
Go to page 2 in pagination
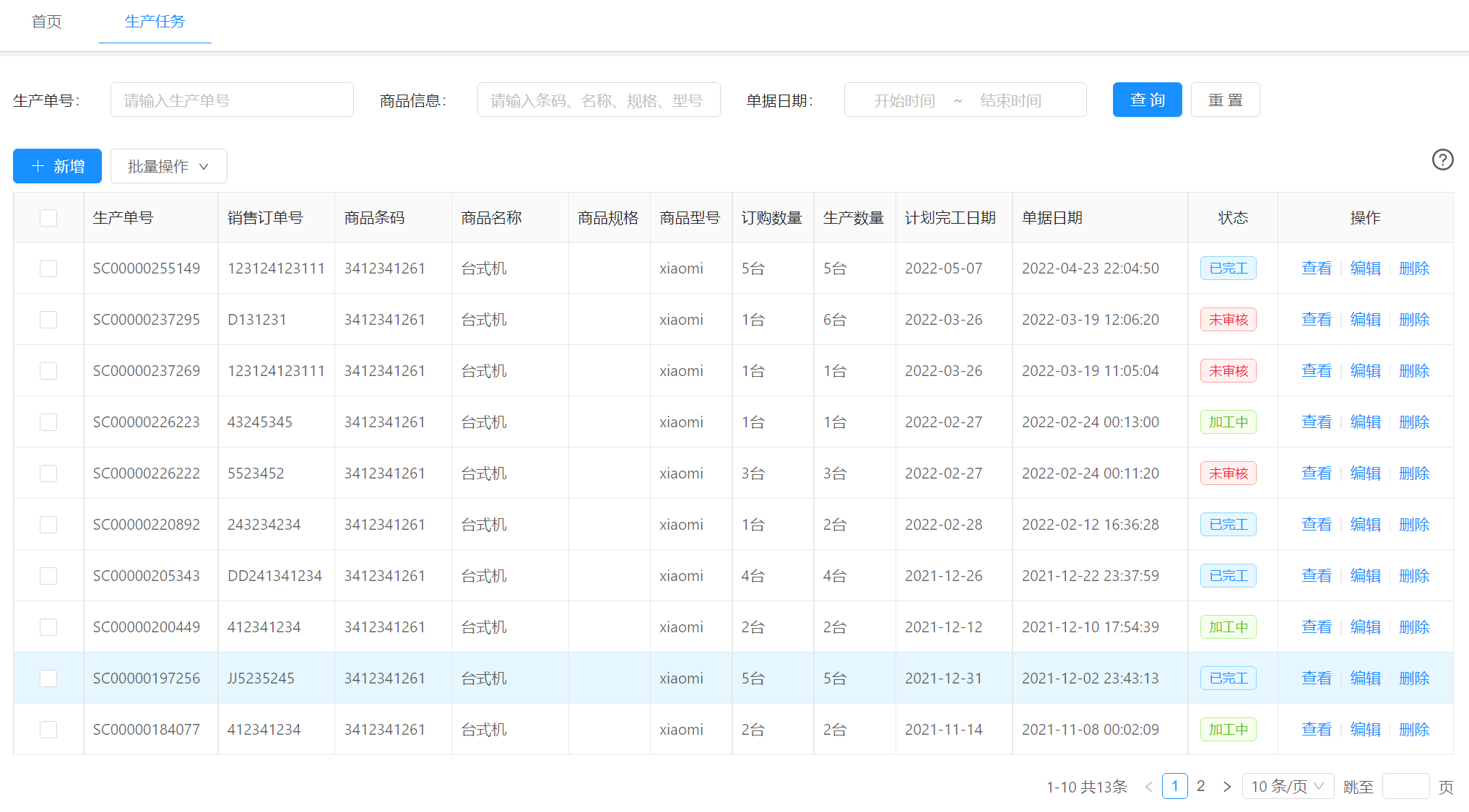(1200, 786)
